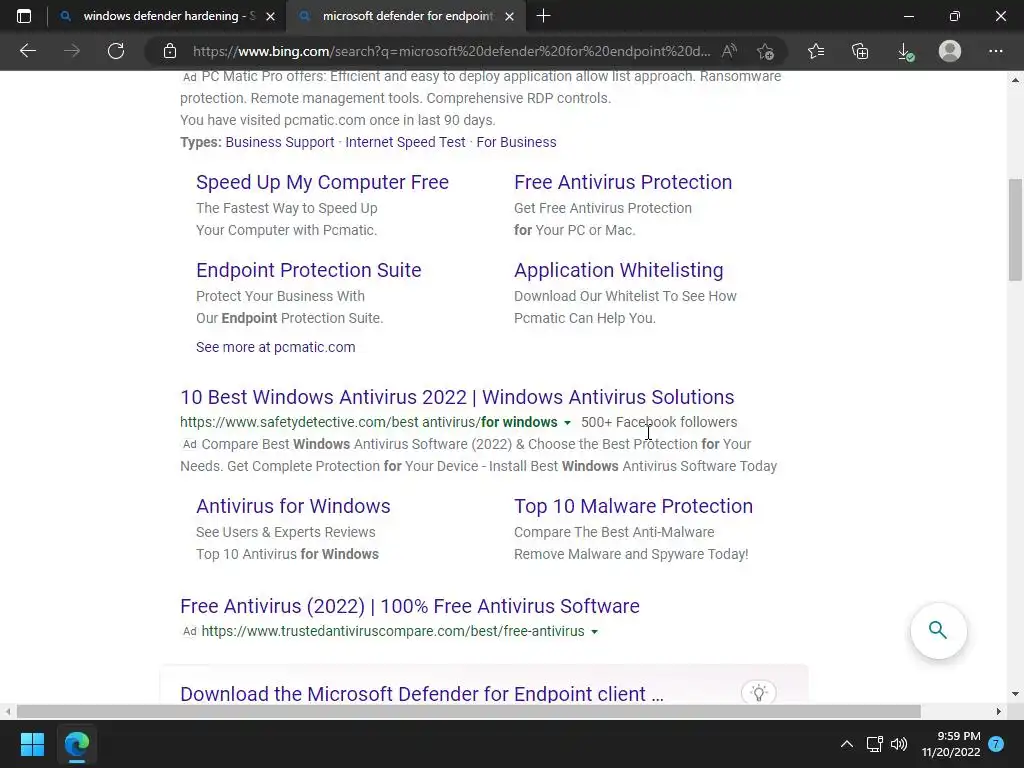The height and width of the screenshot is (768, 1024).
Task: Click For Business type link
Action: (517, 142)
